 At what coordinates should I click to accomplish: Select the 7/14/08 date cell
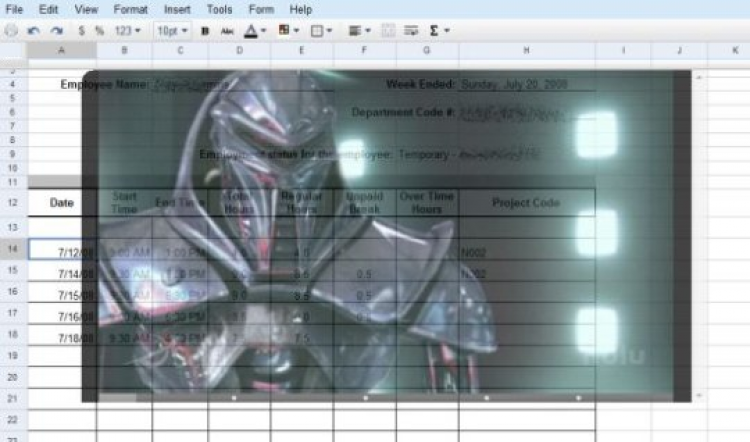click(x=62, y=272)
